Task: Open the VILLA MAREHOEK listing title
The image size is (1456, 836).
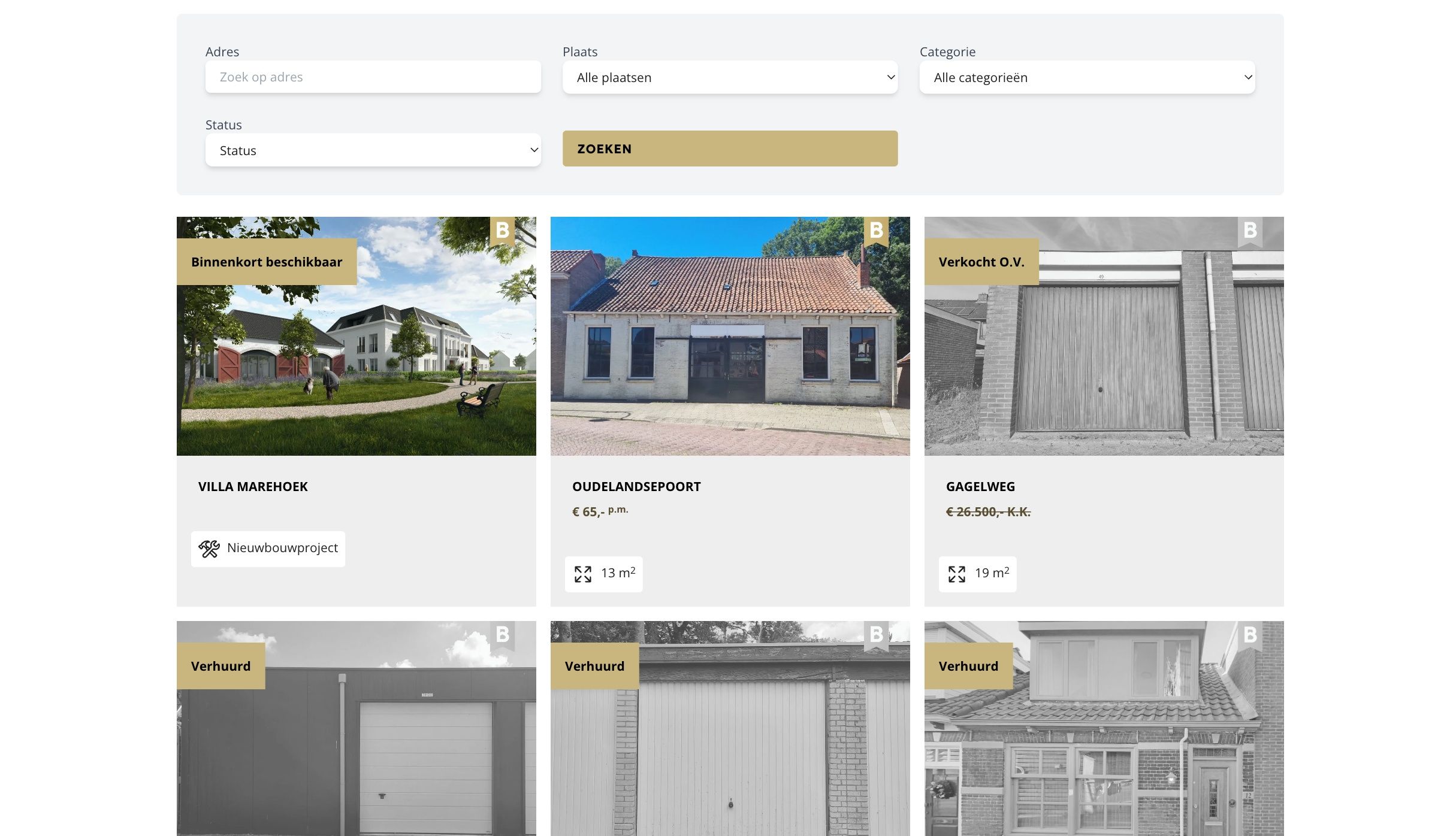Action: point(253,487)
